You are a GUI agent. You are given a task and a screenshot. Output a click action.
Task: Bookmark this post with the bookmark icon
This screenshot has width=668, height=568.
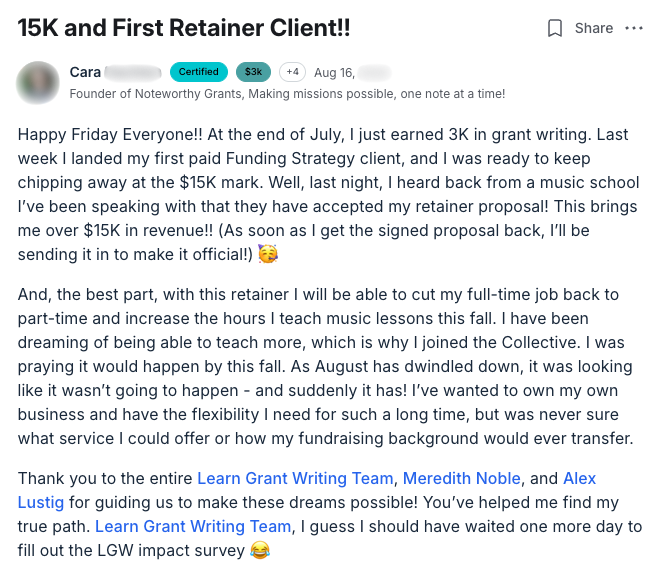click(555, 28)
